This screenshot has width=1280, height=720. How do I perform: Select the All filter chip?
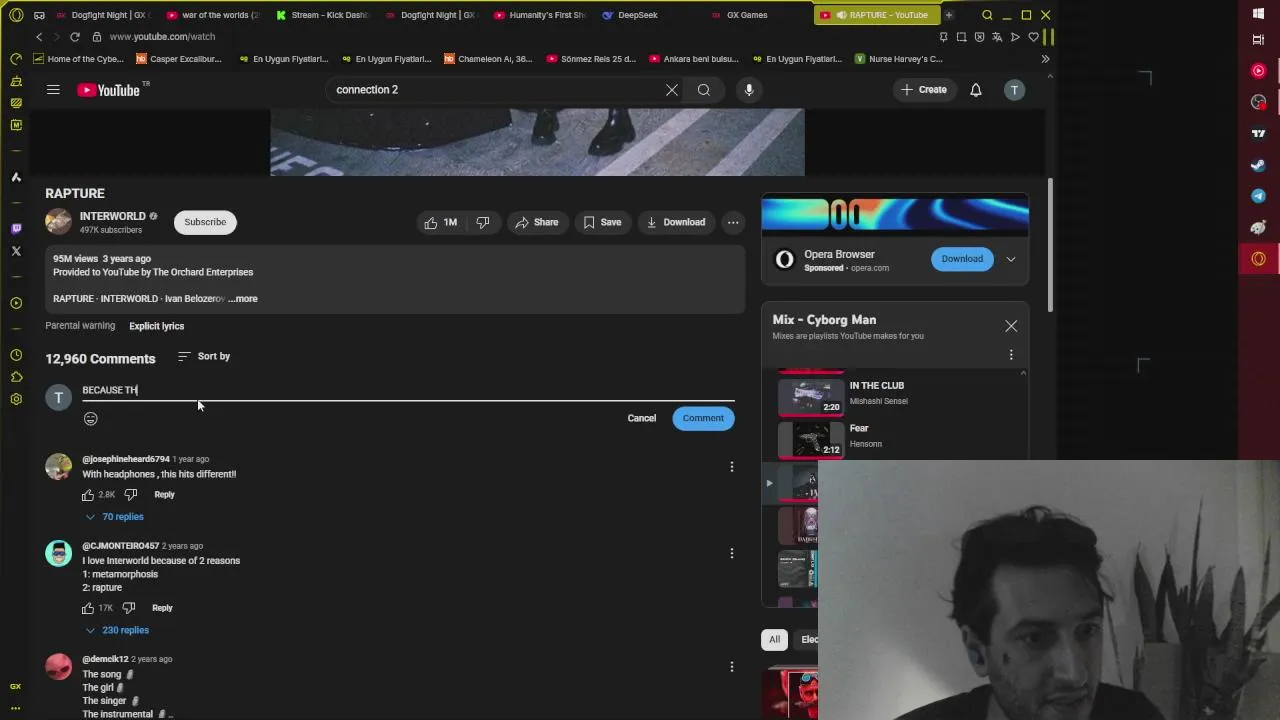click(774, 640)
